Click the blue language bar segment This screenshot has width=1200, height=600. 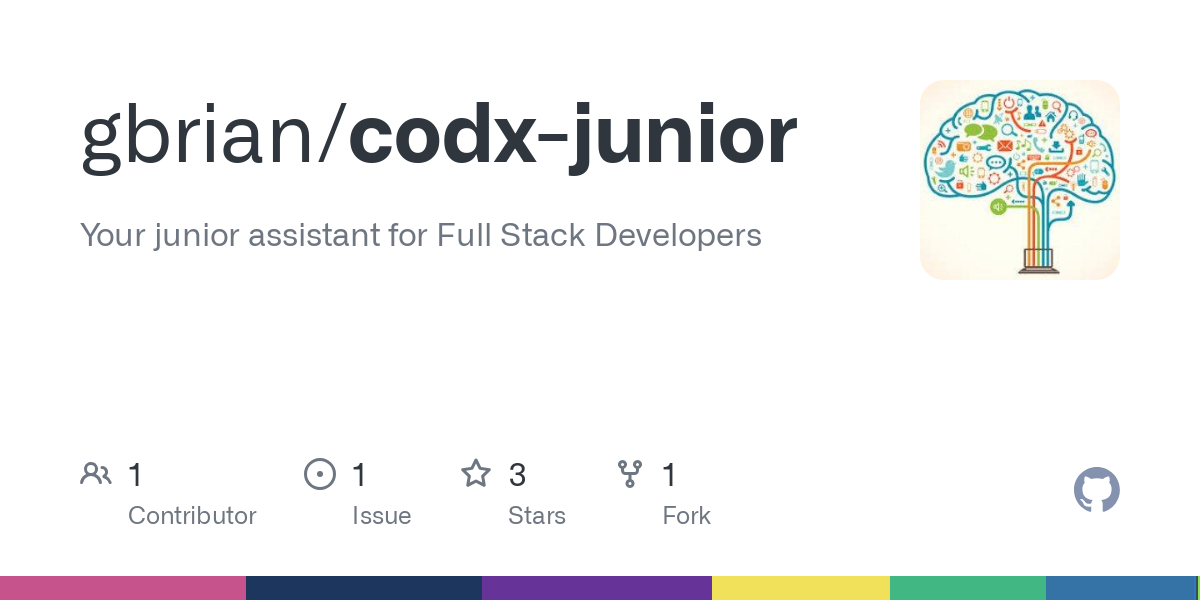pos(1121,588)
